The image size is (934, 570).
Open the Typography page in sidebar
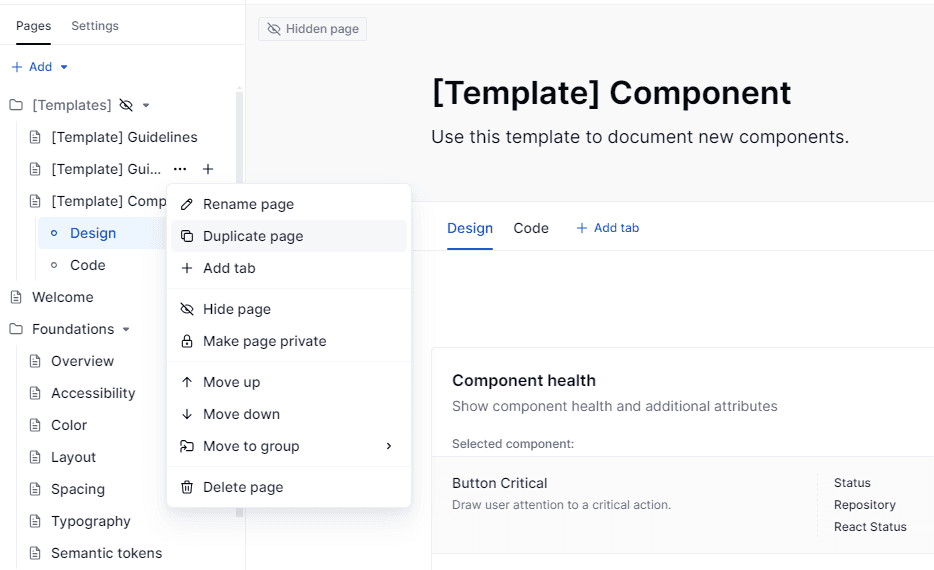[x=91, y=521]
